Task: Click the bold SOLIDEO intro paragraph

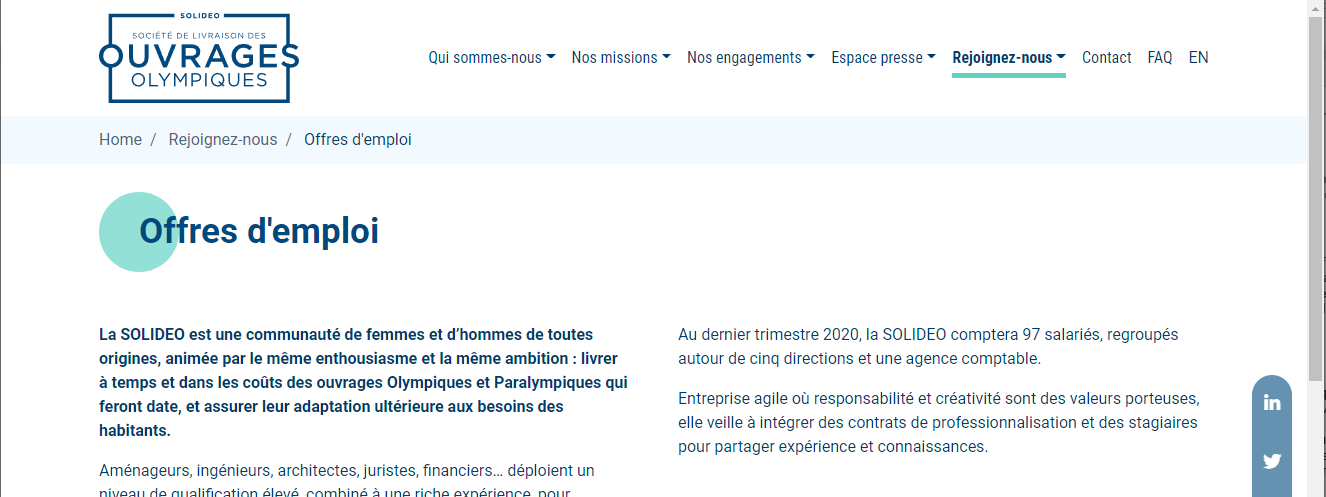Action: tap(362, 382)
